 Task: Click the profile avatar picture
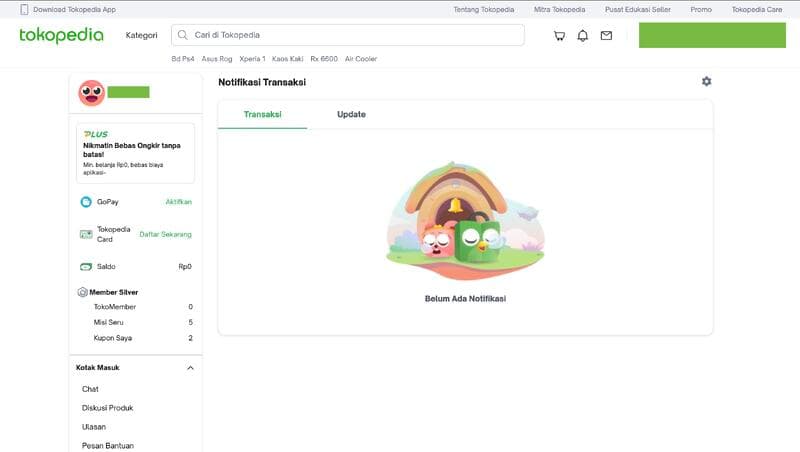tap(91, 93)
